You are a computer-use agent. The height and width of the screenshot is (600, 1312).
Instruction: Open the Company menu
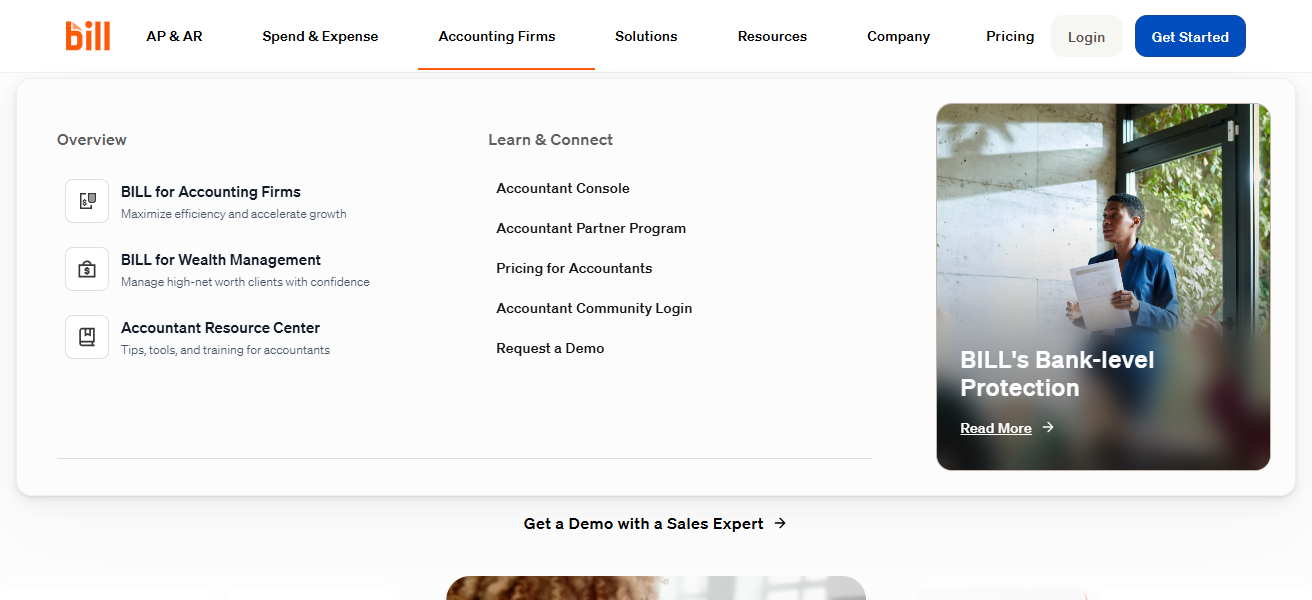[x=898, y=36]
